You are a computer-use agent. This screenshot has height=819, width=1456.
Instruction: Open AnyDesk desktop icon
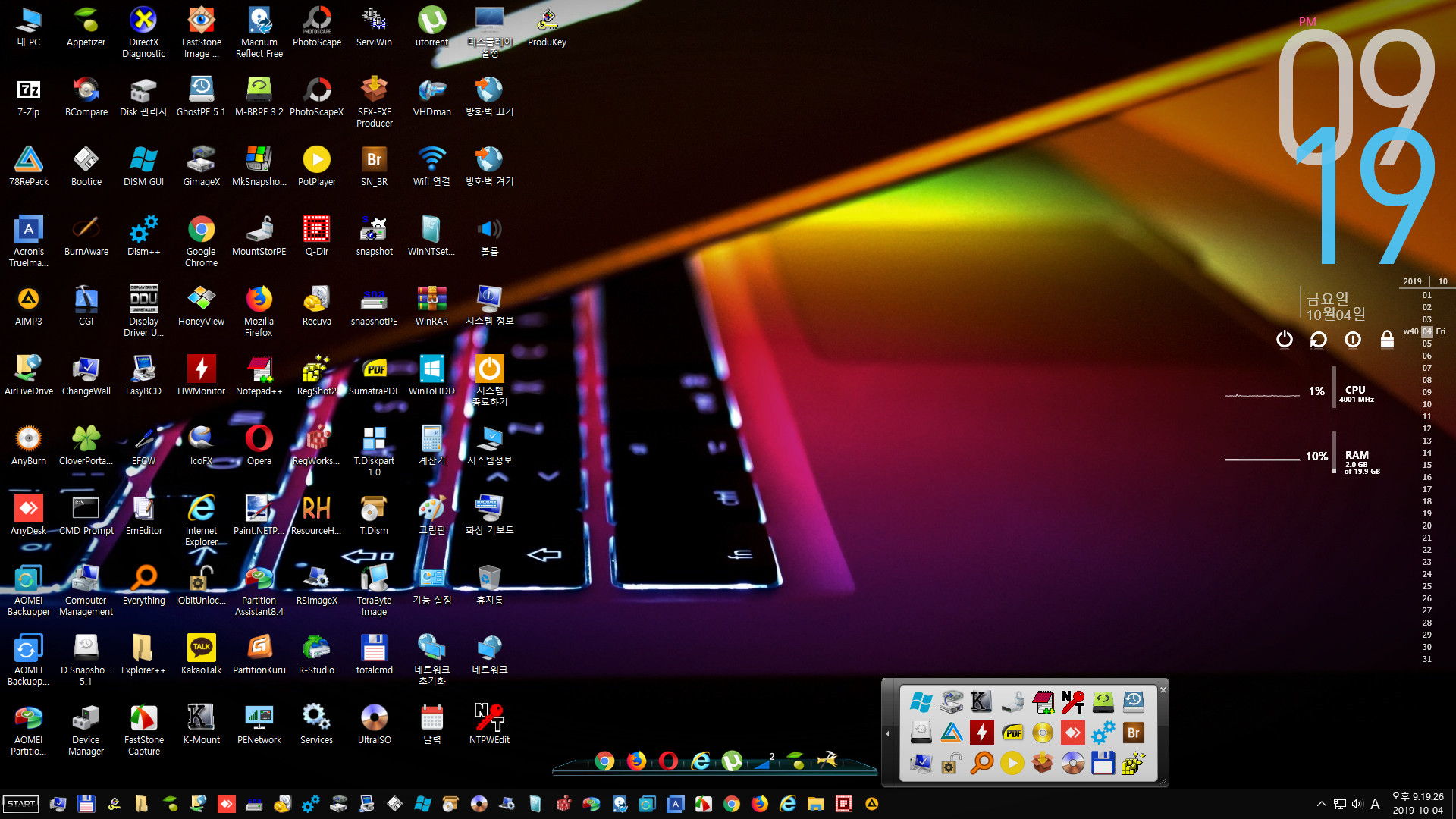[29, 516]
